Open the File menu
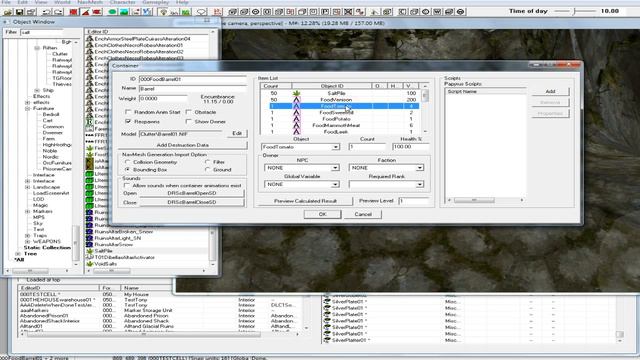640x360 pixels. tap(6, 2)
